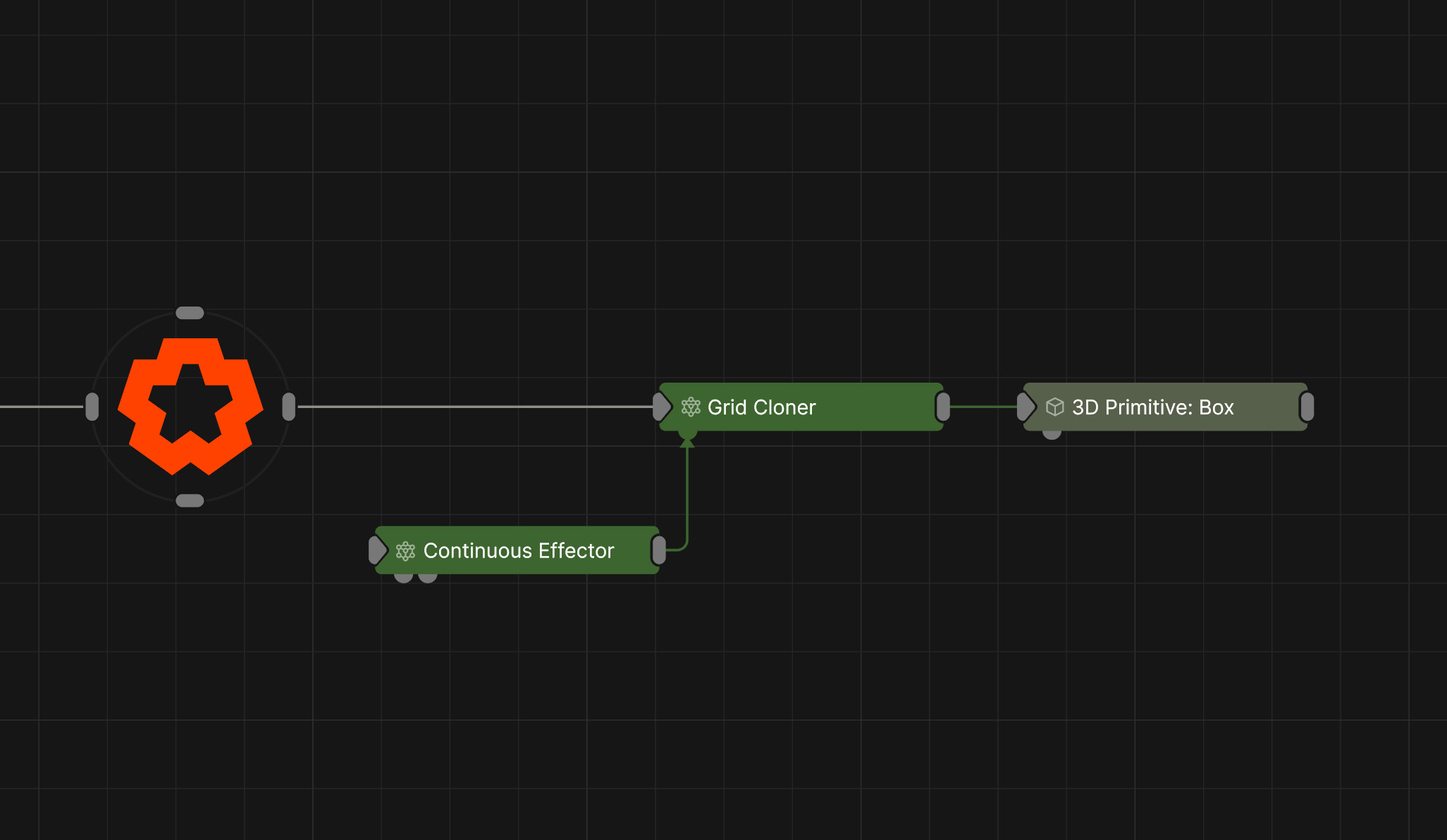The image size is (1447, 840).
Task: Click the Continuous Effector output port
Action: pos(659,550)
